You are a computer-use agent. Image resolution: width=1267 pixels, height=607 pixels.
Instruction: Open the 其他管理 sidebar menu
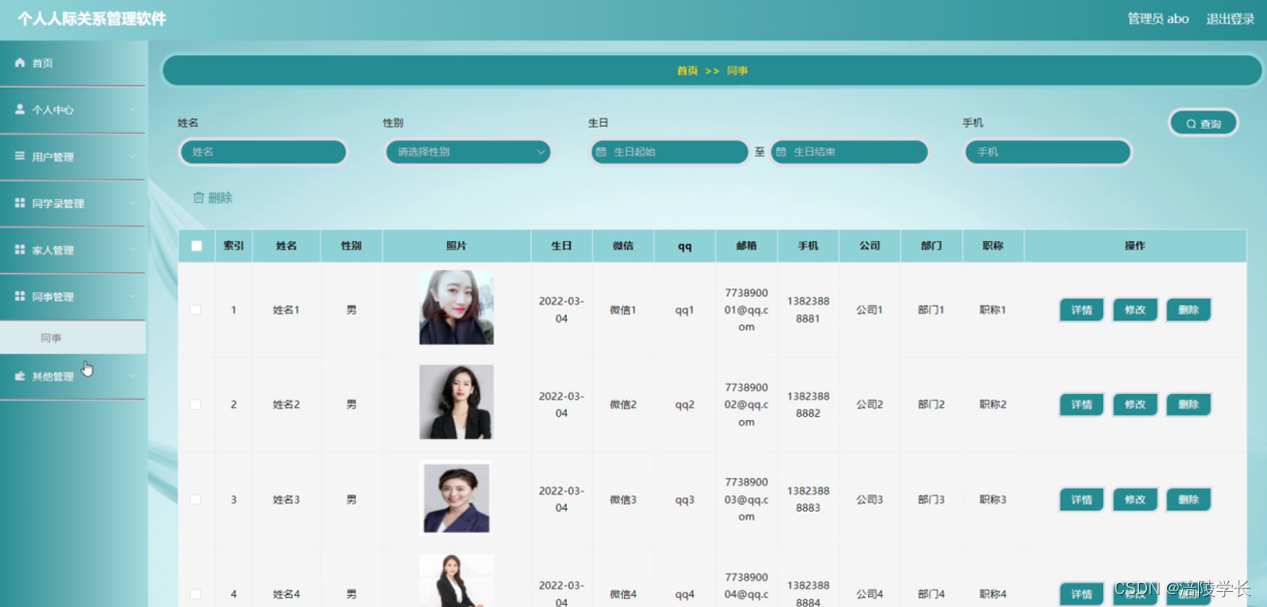pos(73,377)
